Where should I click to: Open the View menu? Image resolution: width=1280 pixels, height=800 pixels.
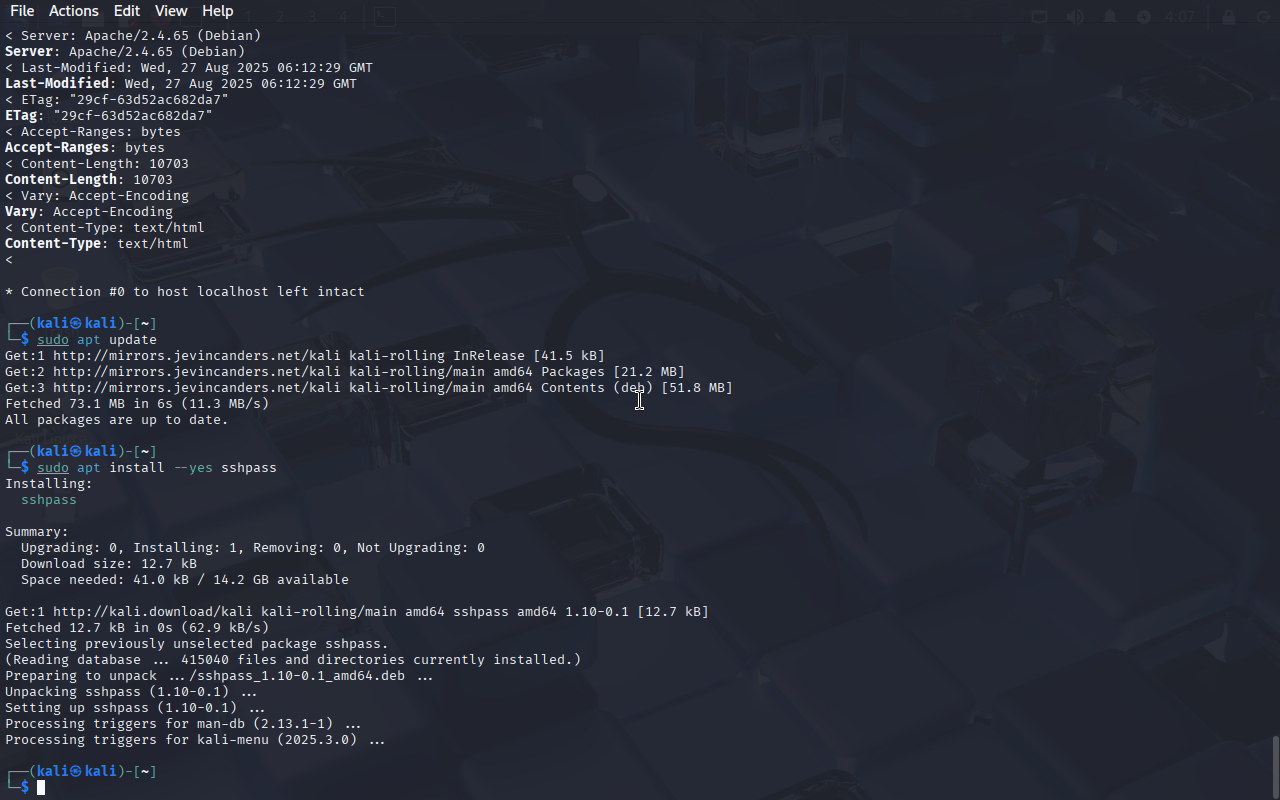tap(171, 11)
